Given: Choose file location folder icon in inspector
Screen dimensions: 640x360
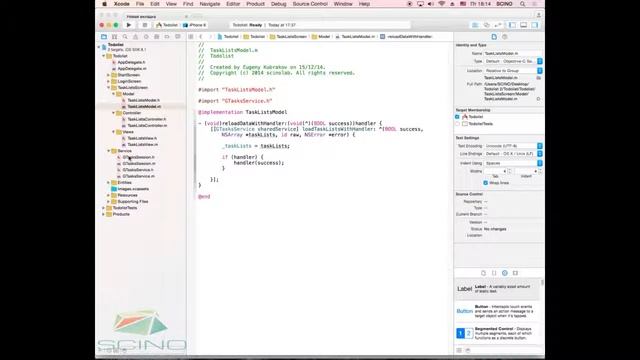Looking at the screenshot, I should pos(539,78).
